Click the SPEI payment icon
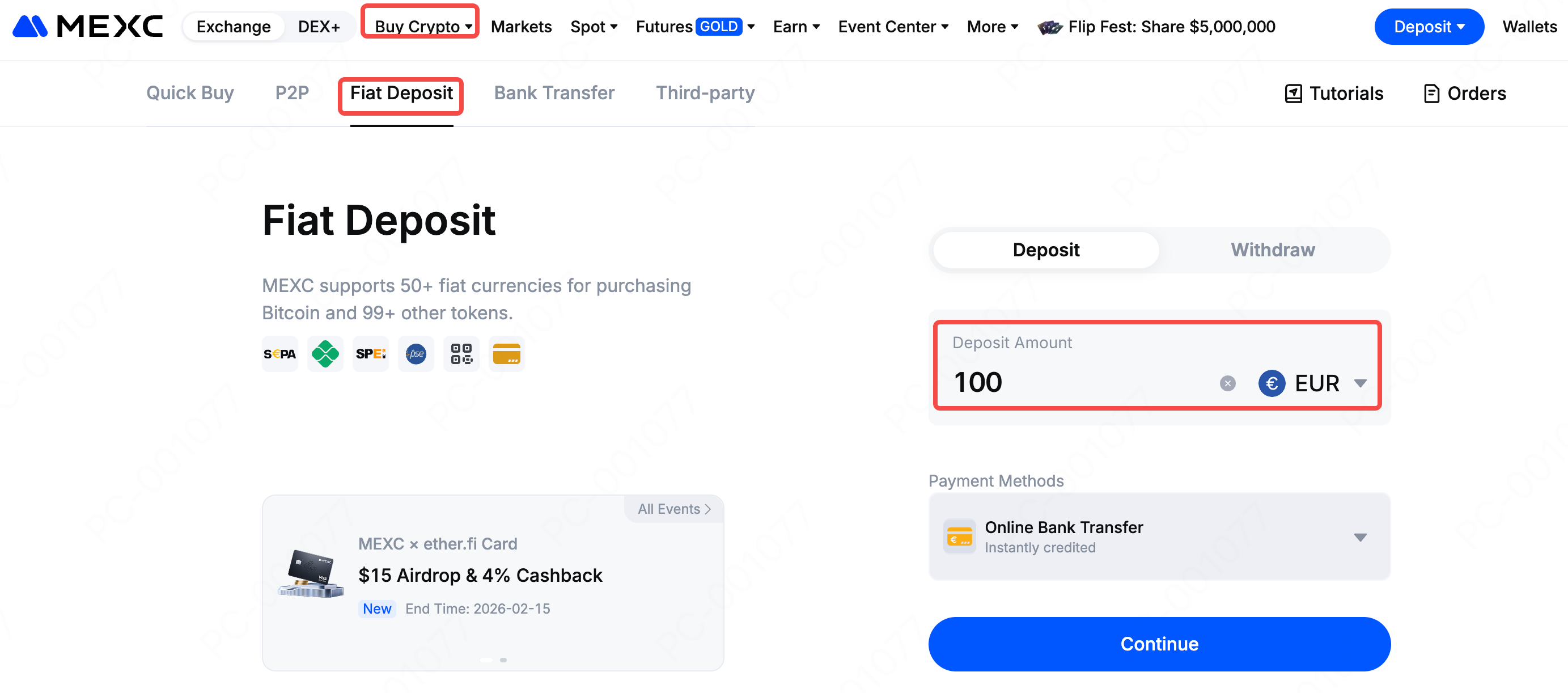This screenshot has width=1568, height=693. coord(370,354)
